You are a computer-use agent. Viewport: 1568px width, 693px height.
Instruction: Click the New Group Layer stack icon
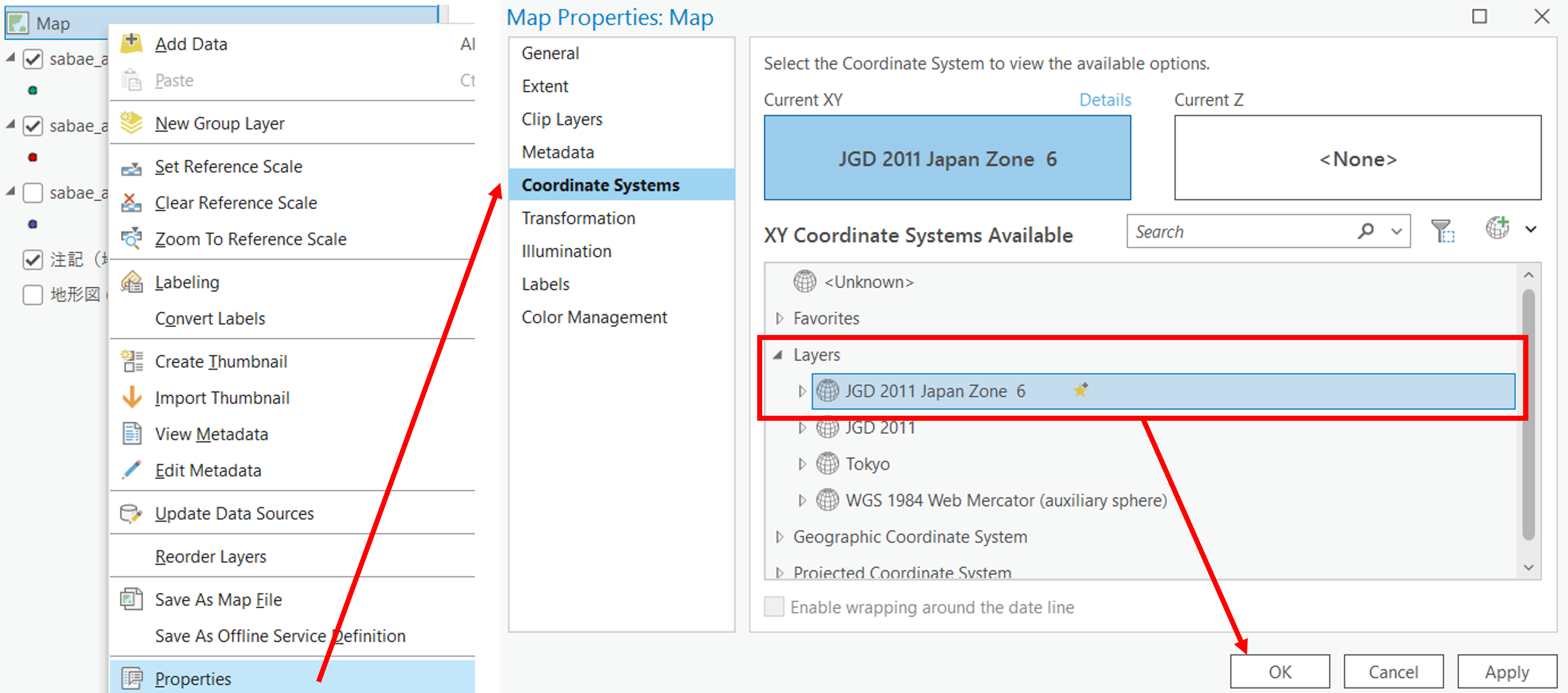(131, 123)
